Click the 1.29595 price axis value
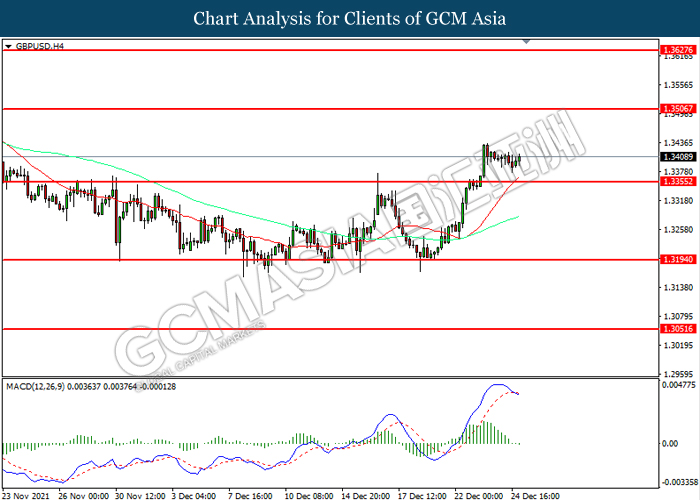700x500 pixels. pos(679,374)
